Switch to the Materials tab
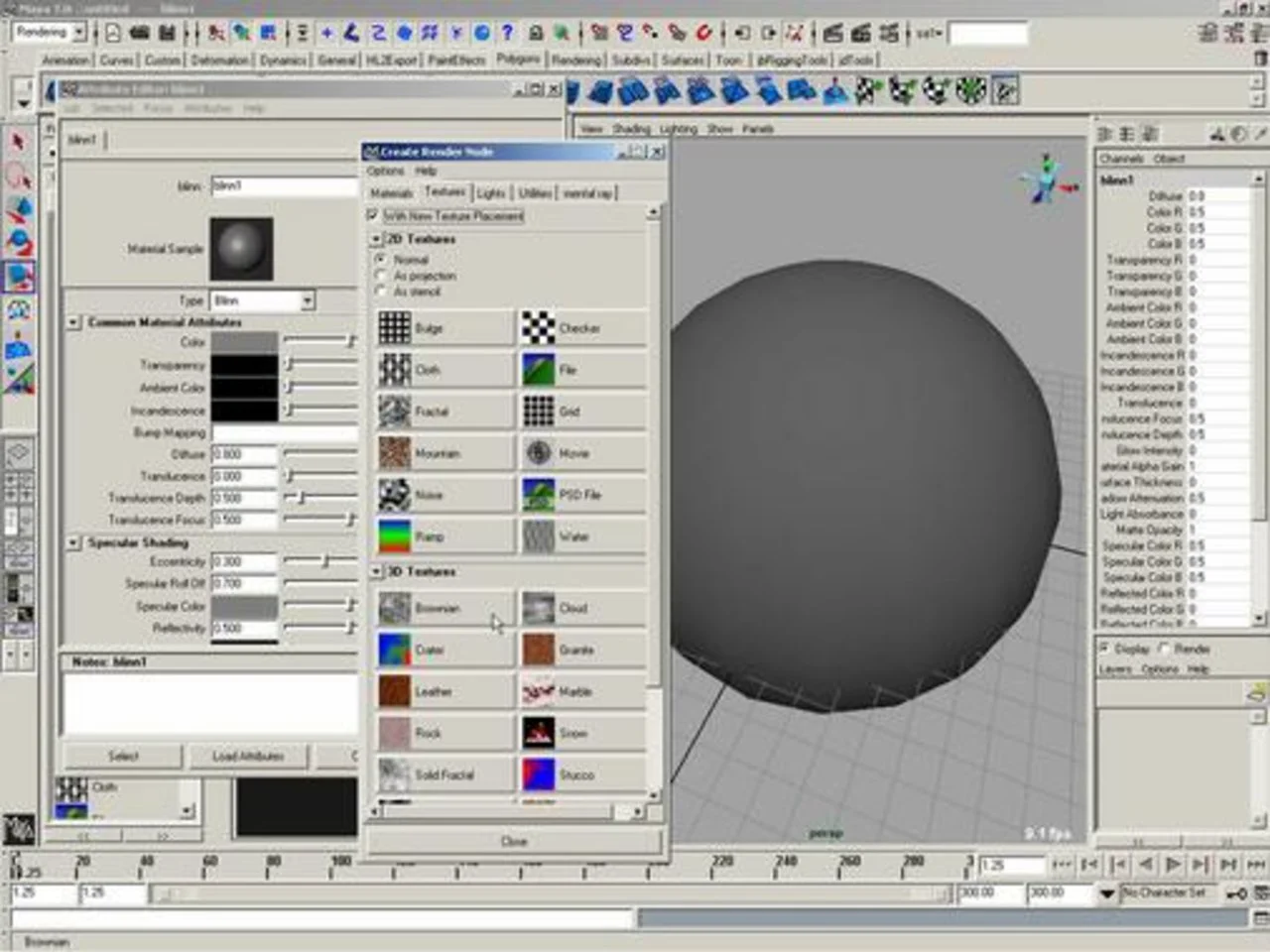 tap(391, 193)
